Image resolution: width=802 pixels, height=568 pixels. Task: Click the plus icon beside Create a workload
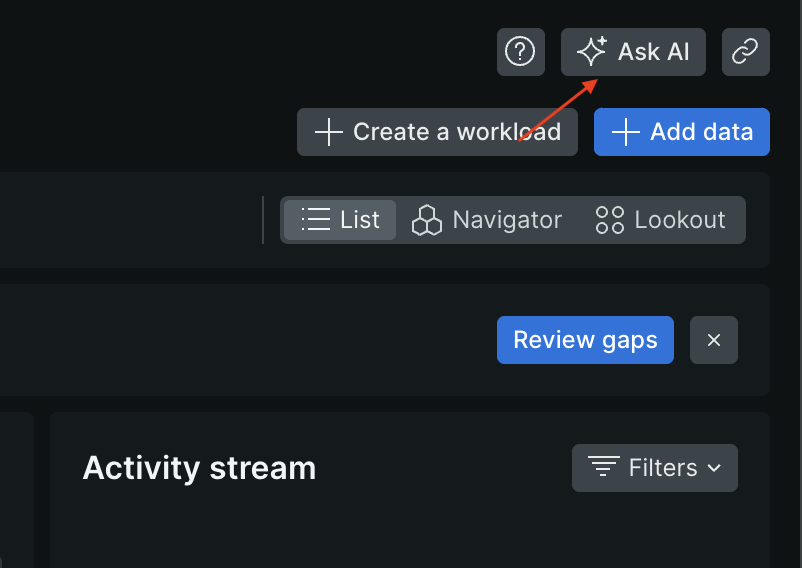[x=328, y=132]
